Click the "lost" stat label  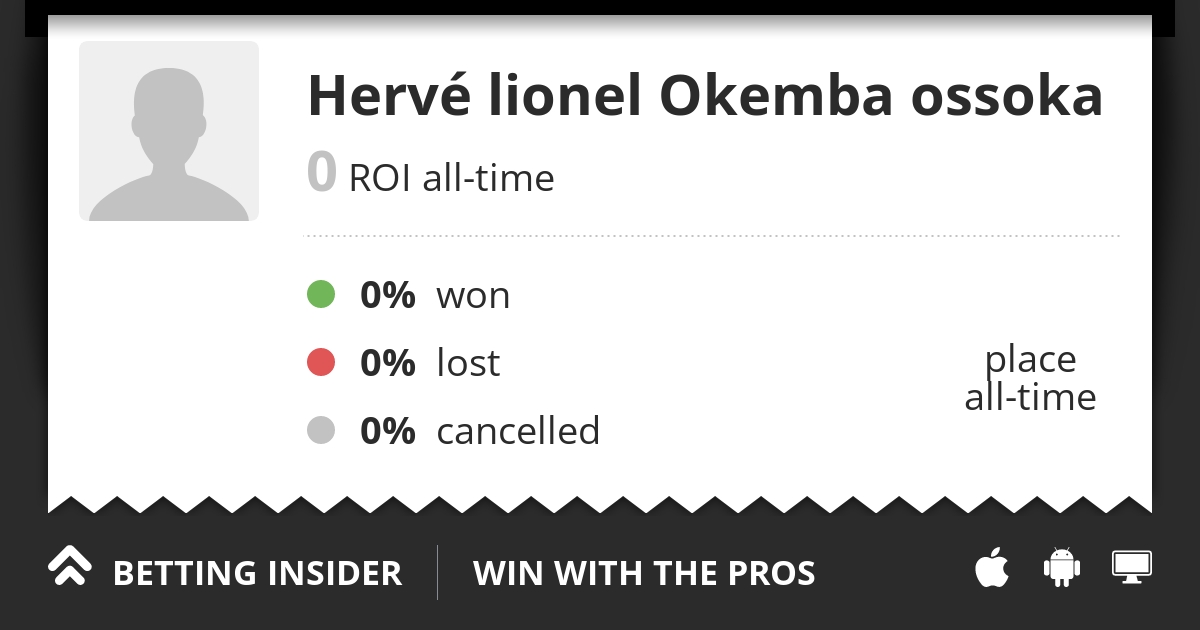coord(468,363)
